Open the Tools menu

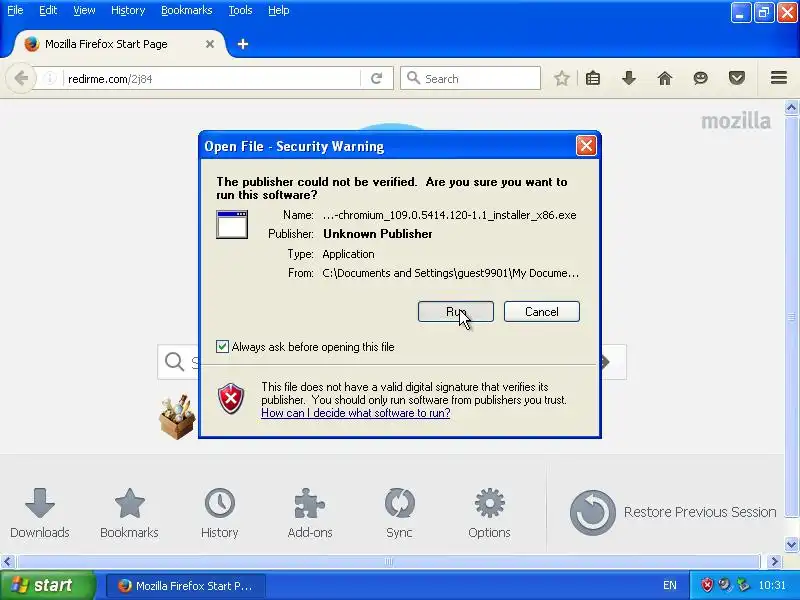[x=240, y=10]
